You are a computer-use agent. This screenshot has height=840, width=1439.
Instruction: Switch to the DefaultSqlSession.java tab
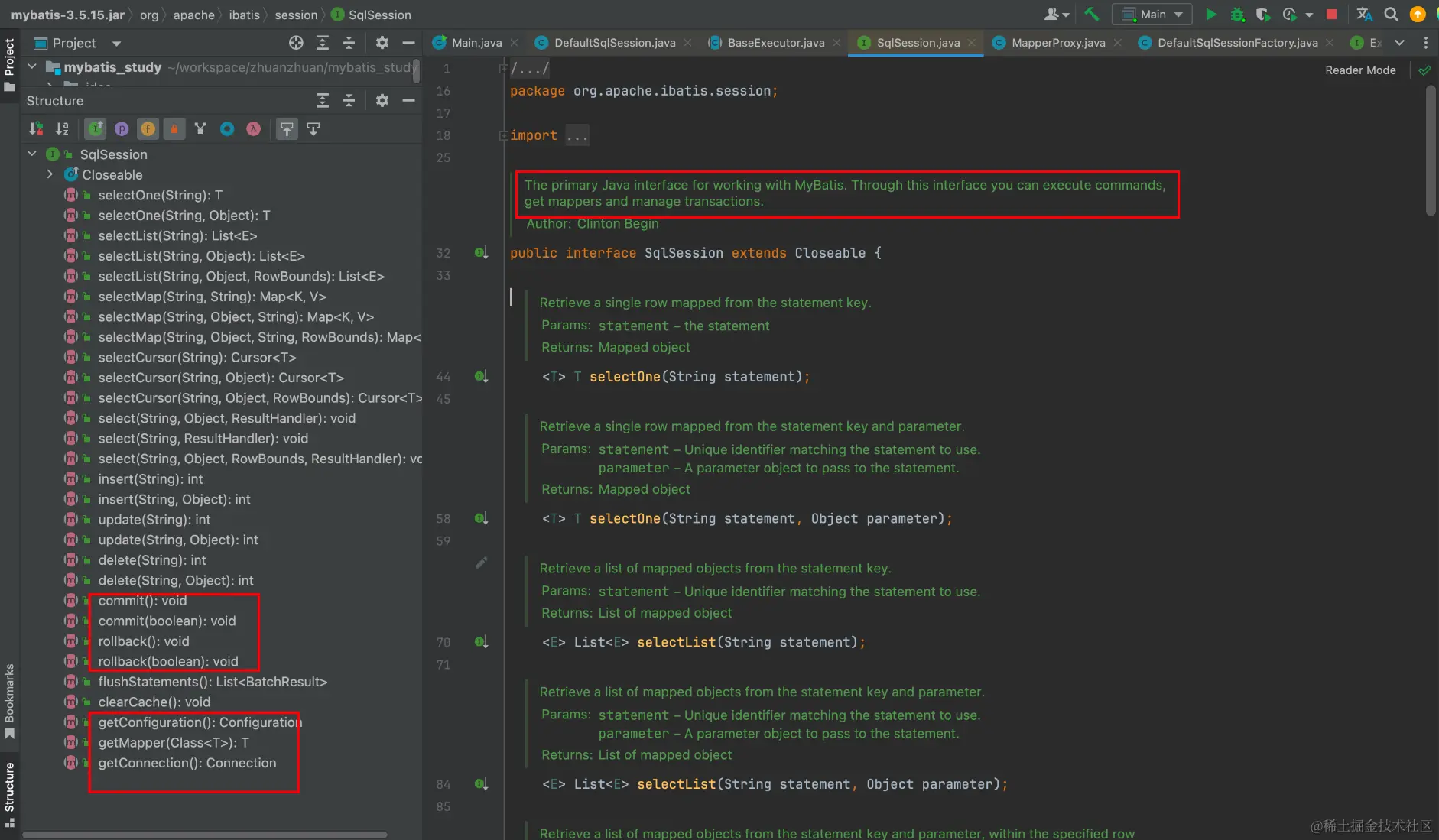pos(614,43)
